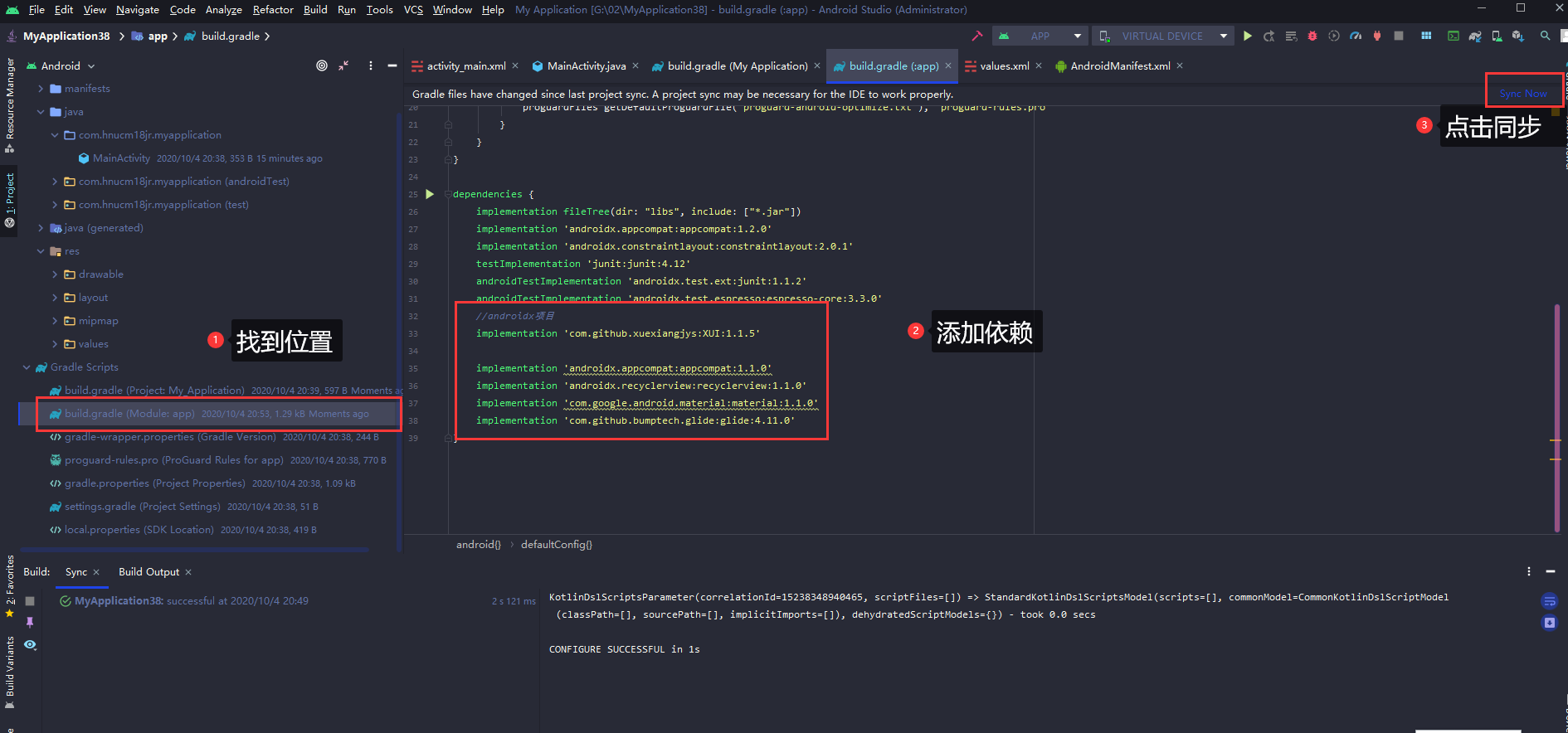Collapse the java folder

click(41, 112)
